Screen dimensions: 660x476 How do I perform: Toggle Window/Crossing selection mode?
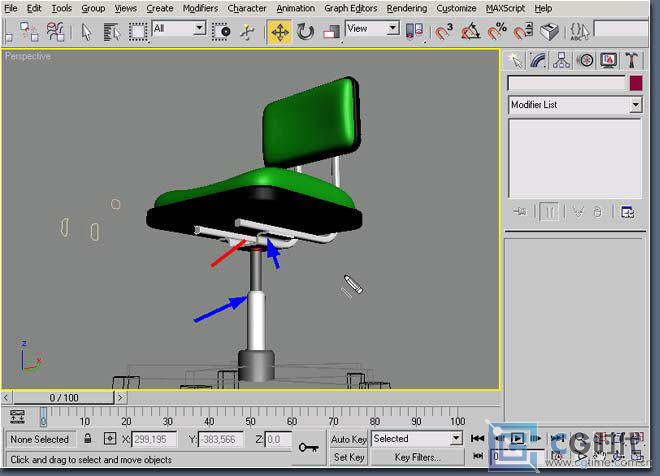point(221,32)
